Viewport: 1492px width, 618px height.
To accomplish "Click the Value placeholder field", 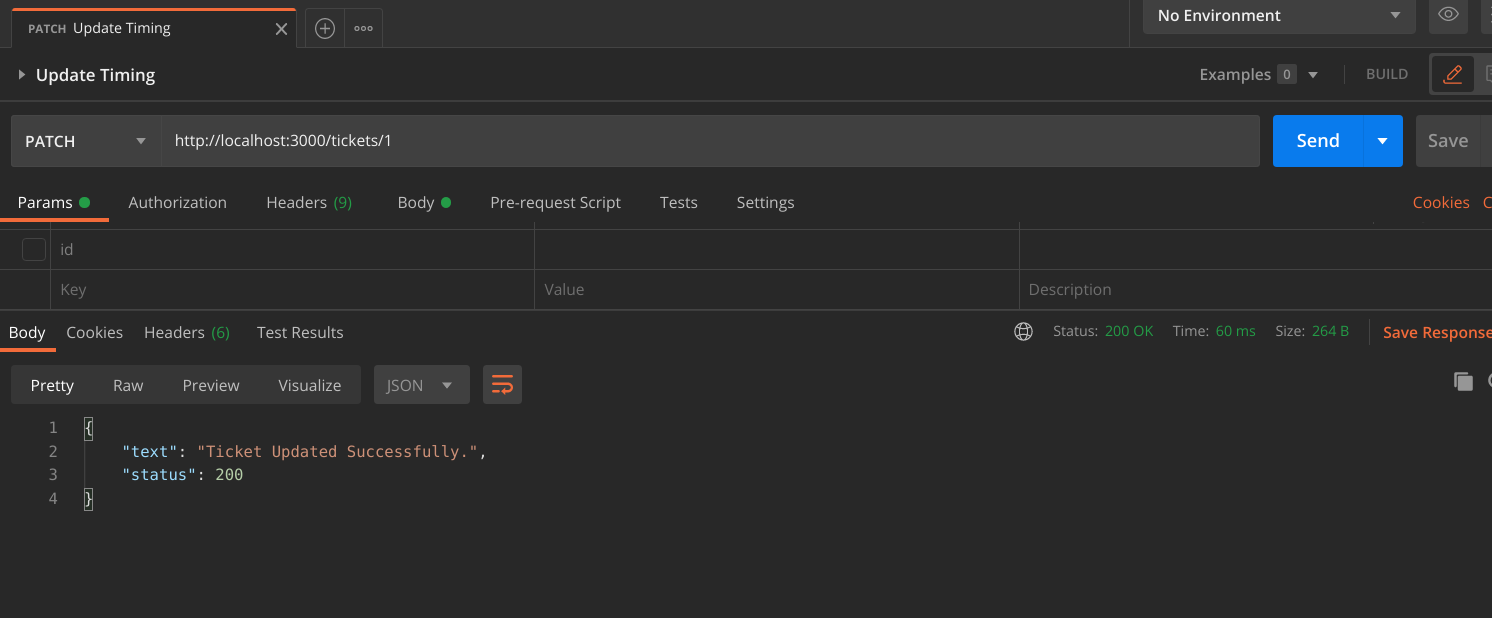I will pyautogui.click(x=776, y=290).
